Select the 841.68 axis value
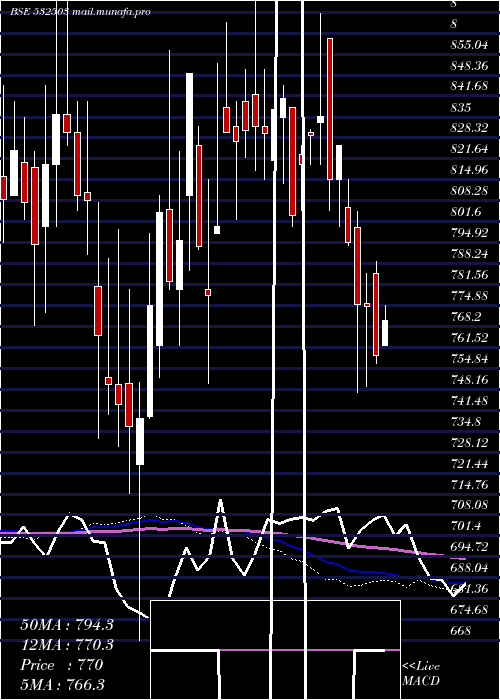 pyautogui.click(x=471, y=86)
